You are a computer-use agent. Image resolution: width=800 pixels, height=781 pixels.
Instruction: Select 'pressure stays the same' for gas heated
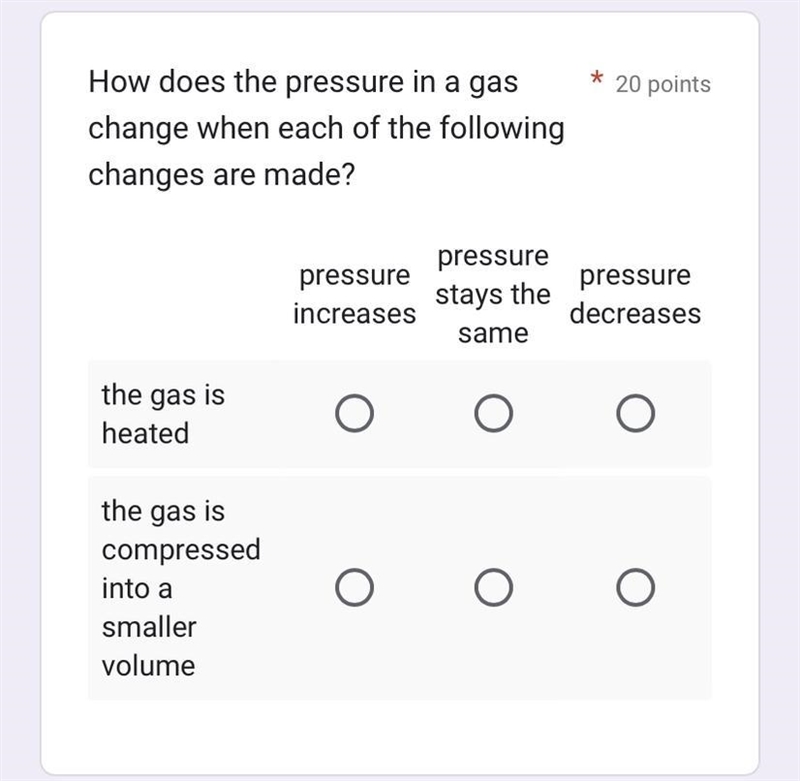pyautogui.click(x=493, y=413)
